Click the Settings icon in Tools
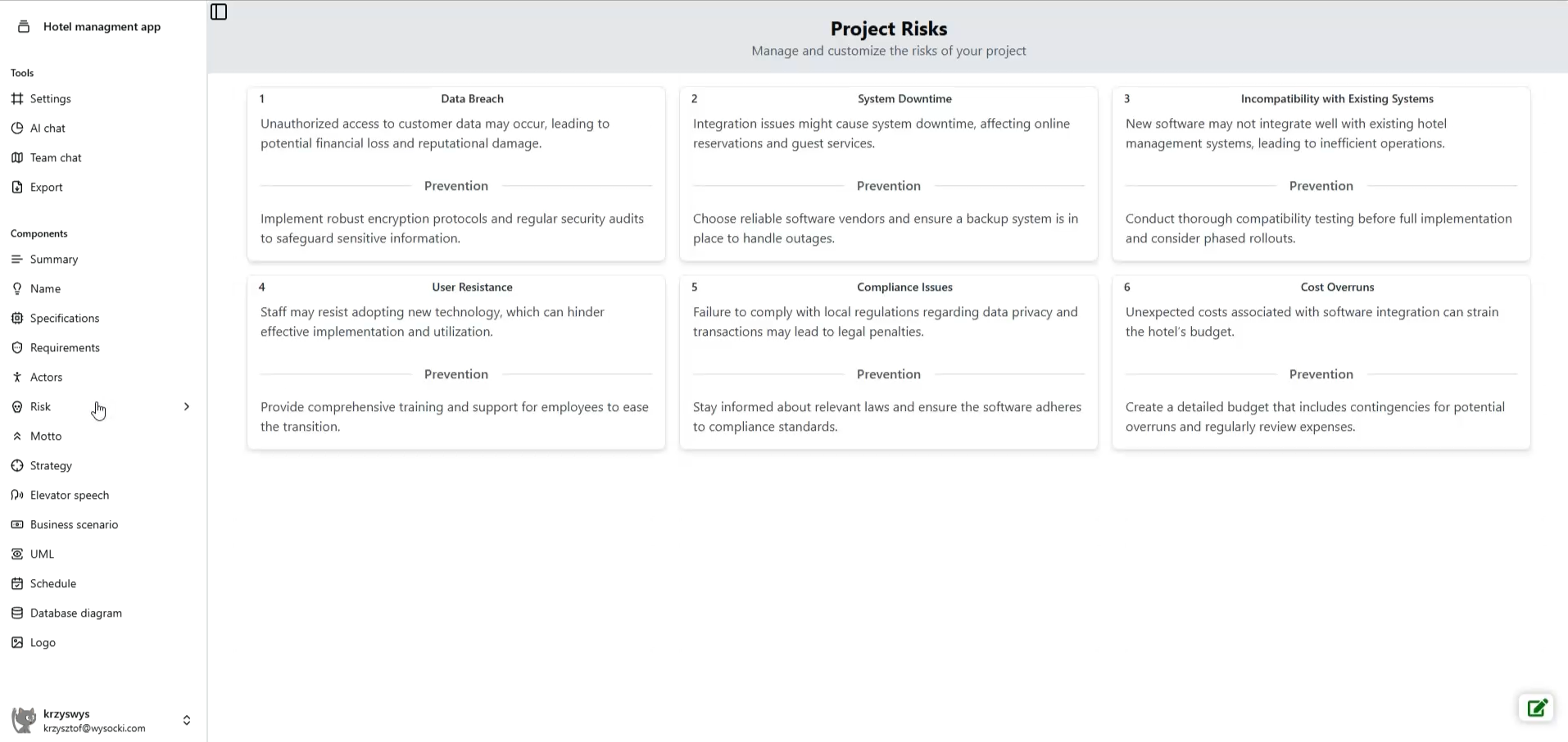The height and width of the screenshot is (742, 1568). pos(17,99)
